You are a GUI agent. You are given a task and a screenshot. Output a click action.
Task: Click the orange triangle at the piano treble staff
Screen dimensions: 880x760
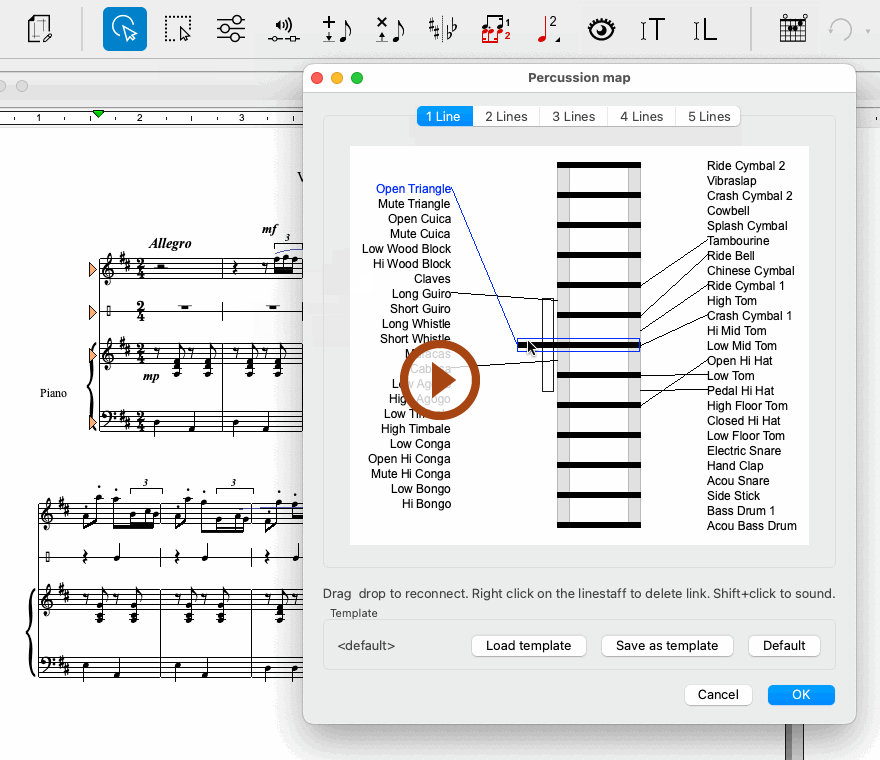point(93,355)
